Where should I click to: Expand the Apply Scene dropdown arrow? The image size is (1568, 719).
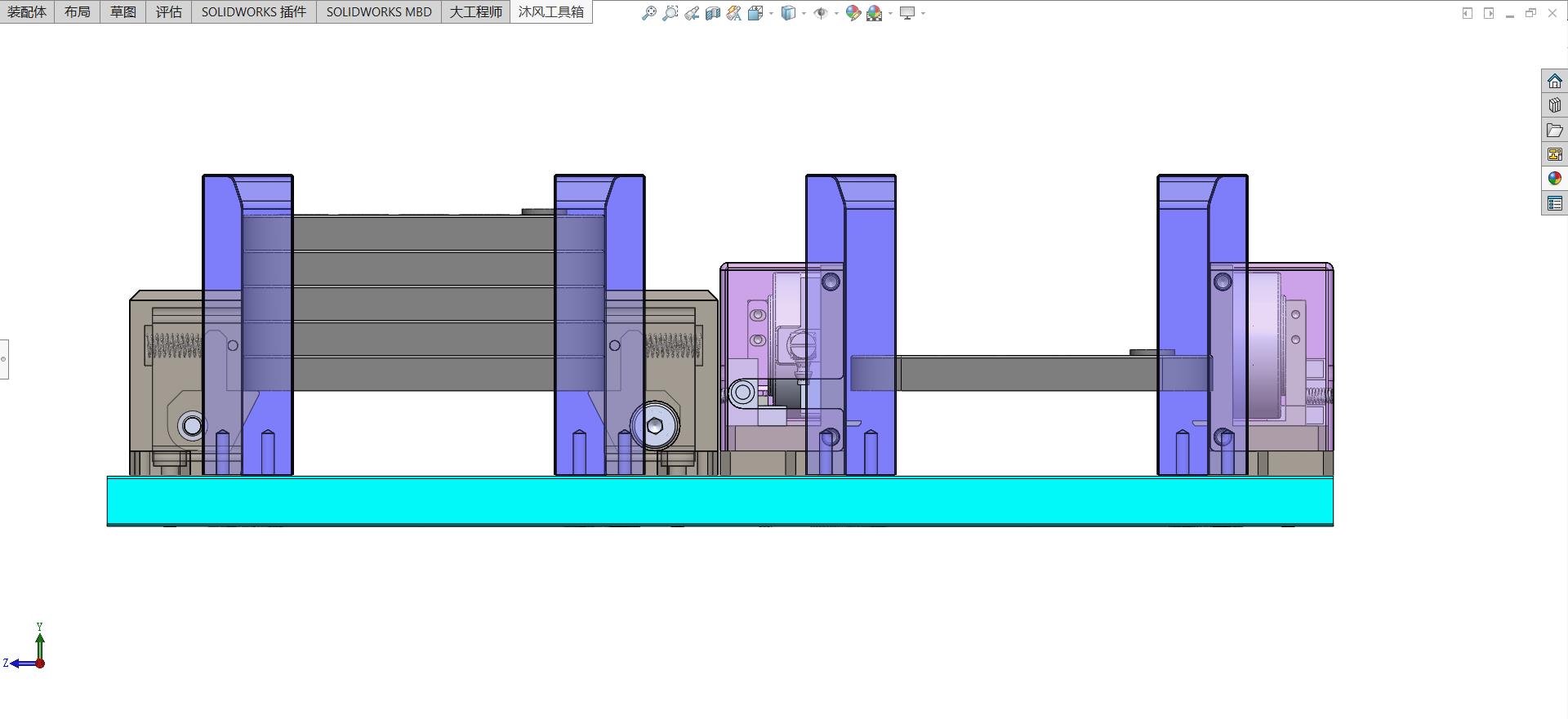pos(890,13)
